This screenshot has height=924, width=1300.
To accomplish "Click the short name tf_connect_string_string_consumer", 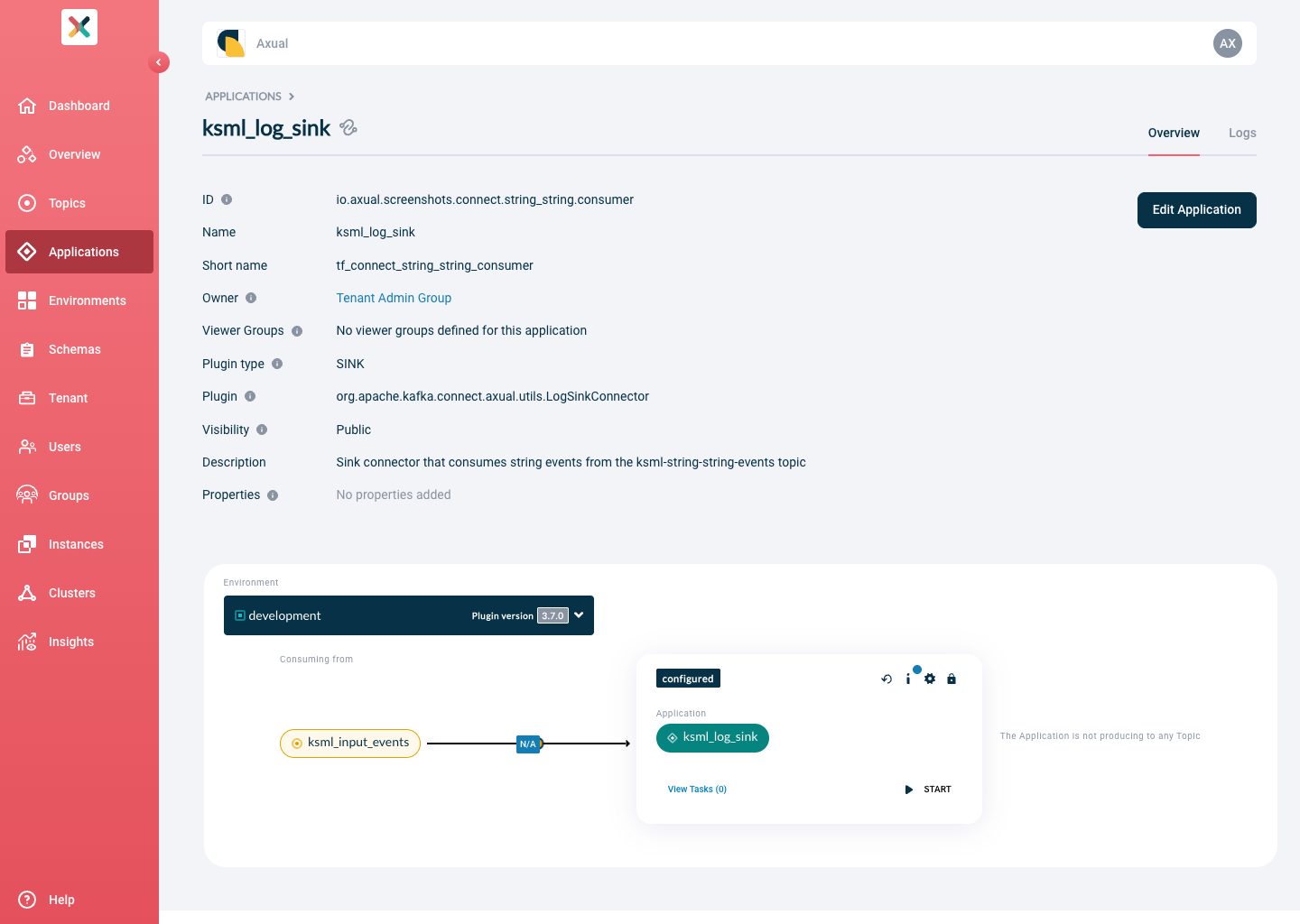I will pyautogui.click(x=434, y=265).
